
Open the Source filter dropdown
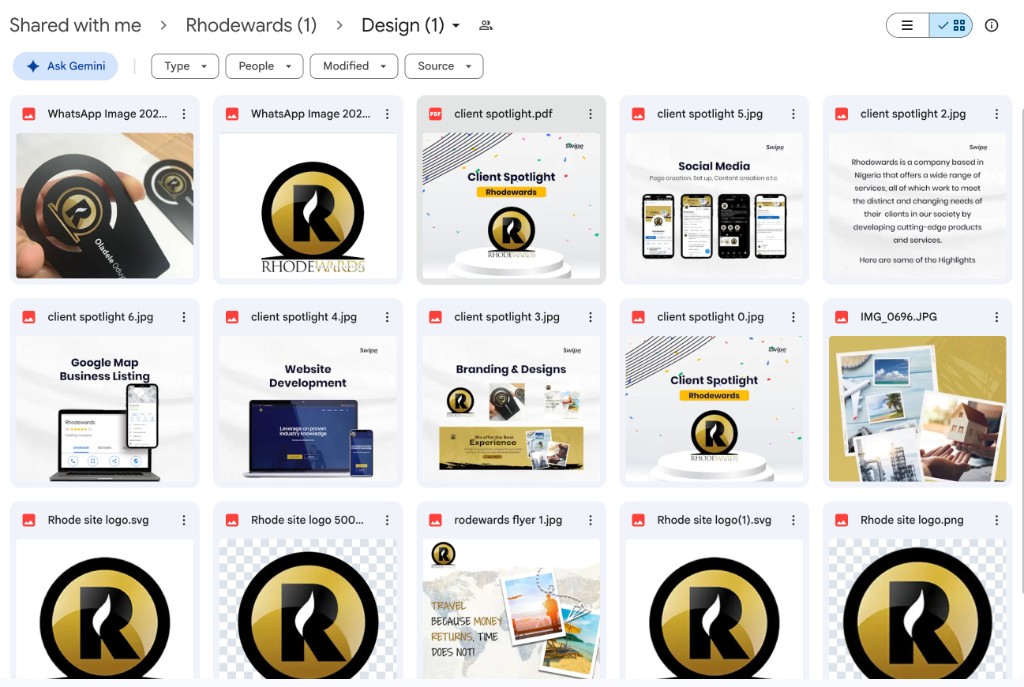click(444, 66)
